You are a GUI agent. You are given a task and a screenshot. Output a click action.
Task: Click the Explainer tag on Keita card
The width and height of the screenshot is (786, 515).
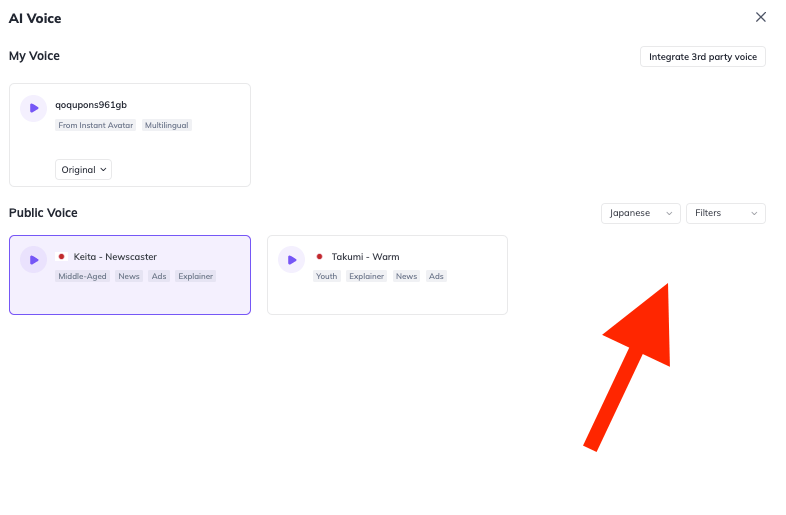pos(195,276)
